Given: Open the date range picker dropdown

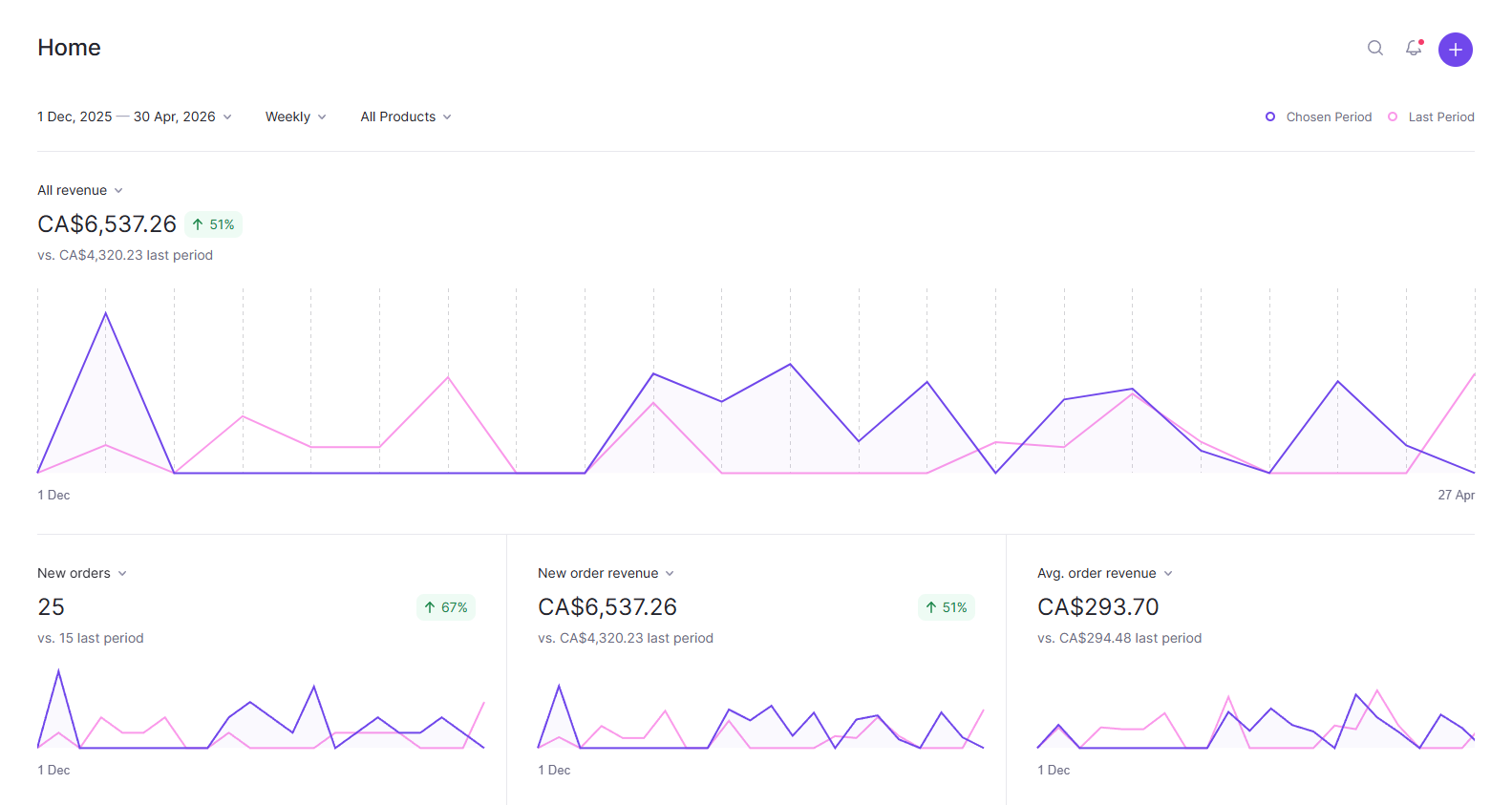Looking at the screenshot, I should coord(135,117).
